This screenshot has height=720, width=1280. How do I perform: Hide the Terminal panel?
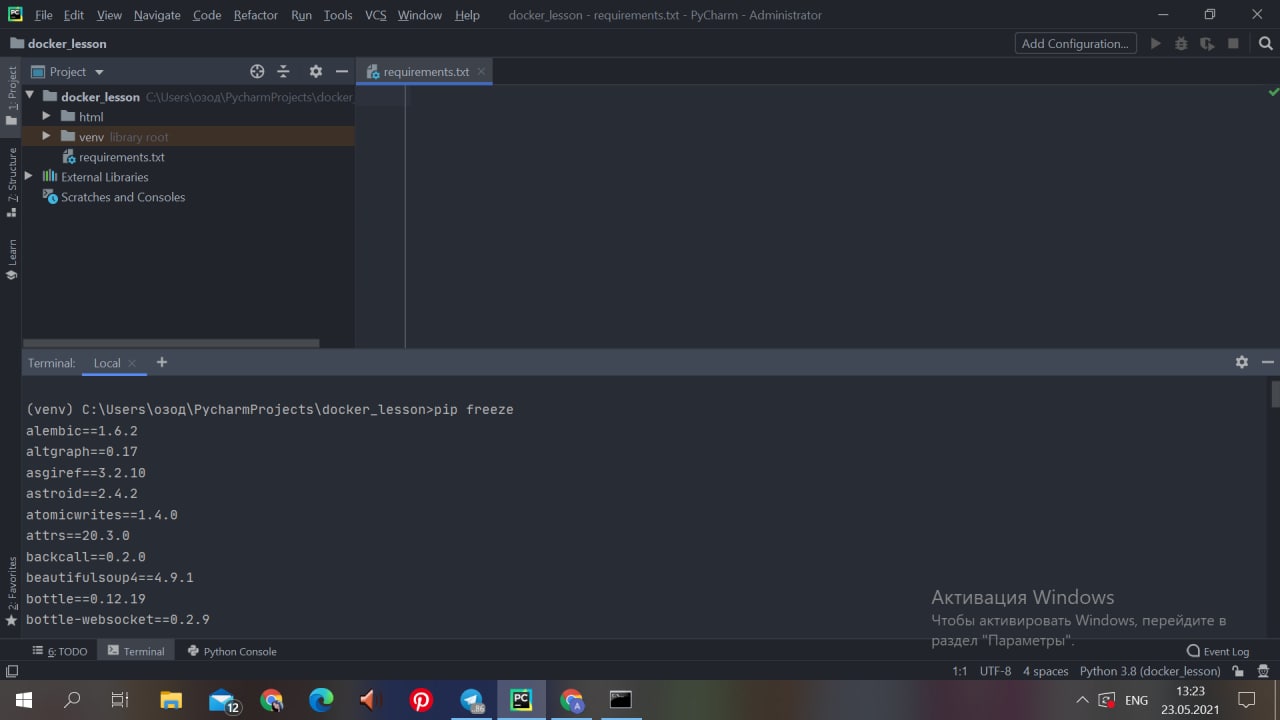click(x=1268, y=362)
